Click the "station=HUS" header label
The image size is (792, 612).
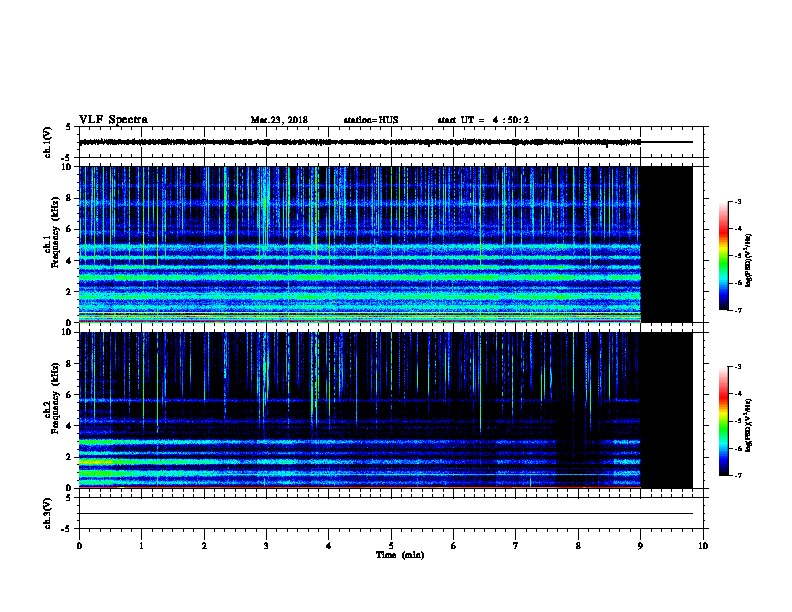371,120
